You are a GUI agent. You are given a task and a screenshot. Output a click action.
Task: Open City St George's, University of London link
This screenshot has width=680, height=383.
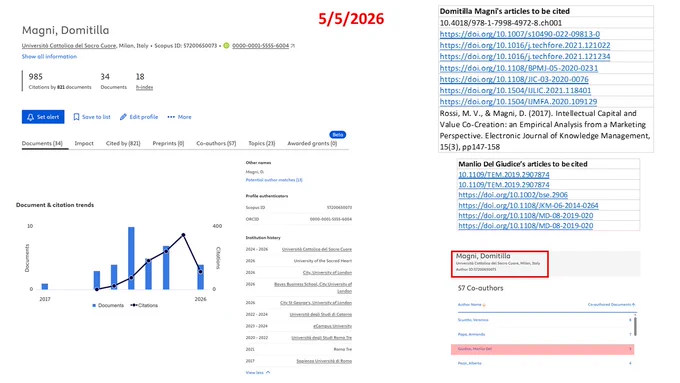(316, 303)
